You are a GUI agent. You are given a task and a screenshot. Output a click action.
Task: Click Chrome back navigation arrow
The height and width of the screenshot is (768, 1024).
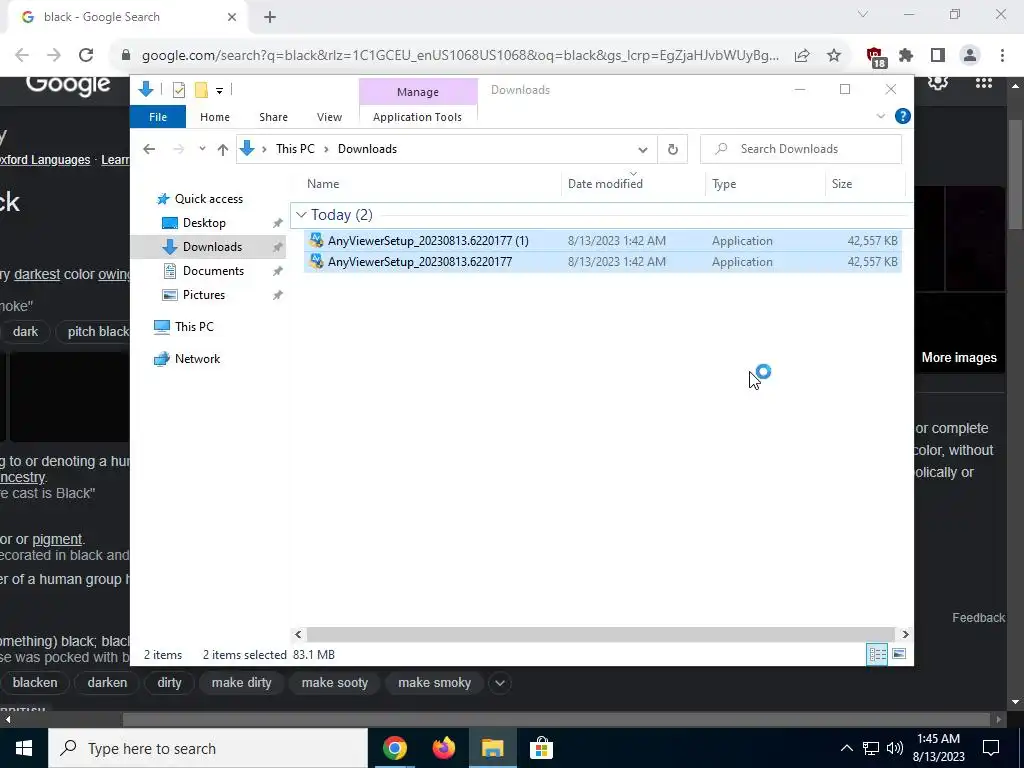(22, 56)
